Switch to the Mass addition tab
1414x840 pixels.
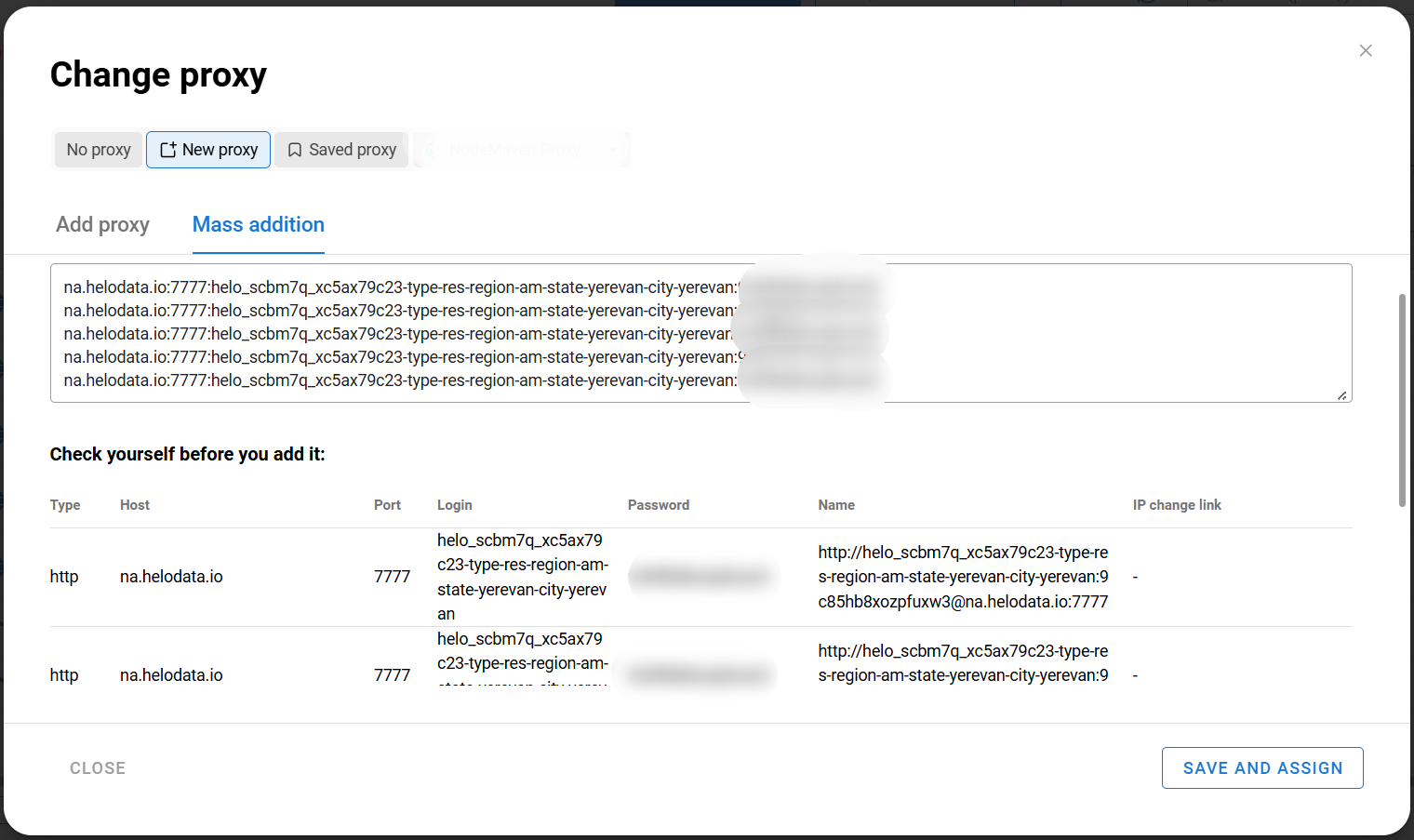coord(259,224)
